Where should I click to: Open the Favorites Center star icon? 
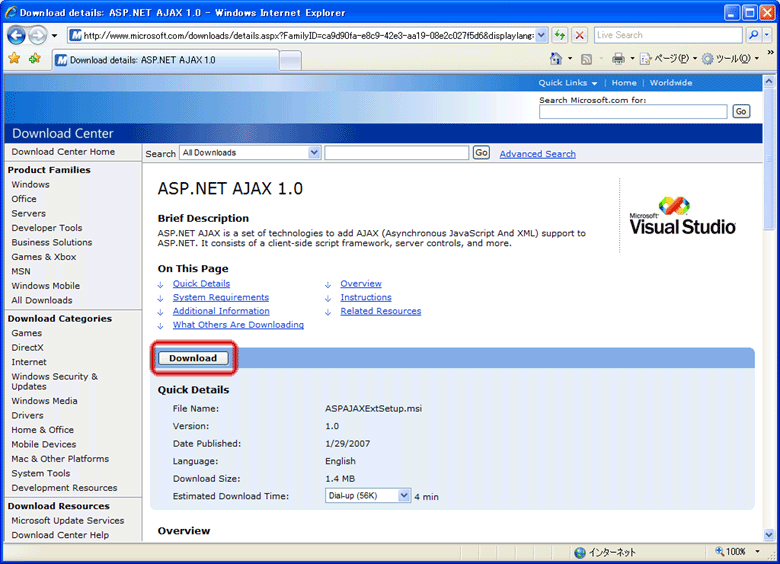[x=14, y=59]
